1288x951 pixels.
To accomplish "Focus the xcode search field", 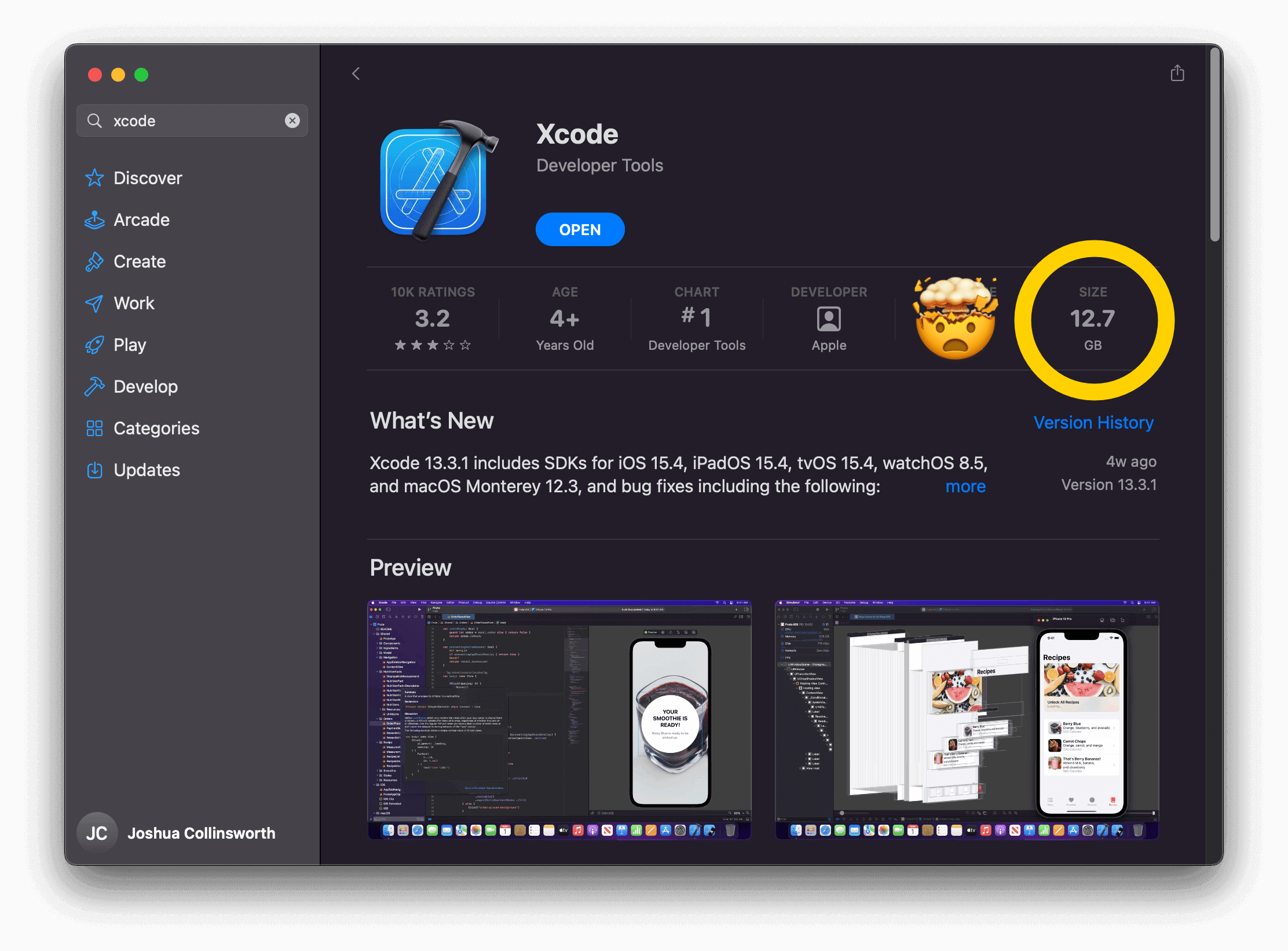I will pyautogui.click(x=192, y=120).
